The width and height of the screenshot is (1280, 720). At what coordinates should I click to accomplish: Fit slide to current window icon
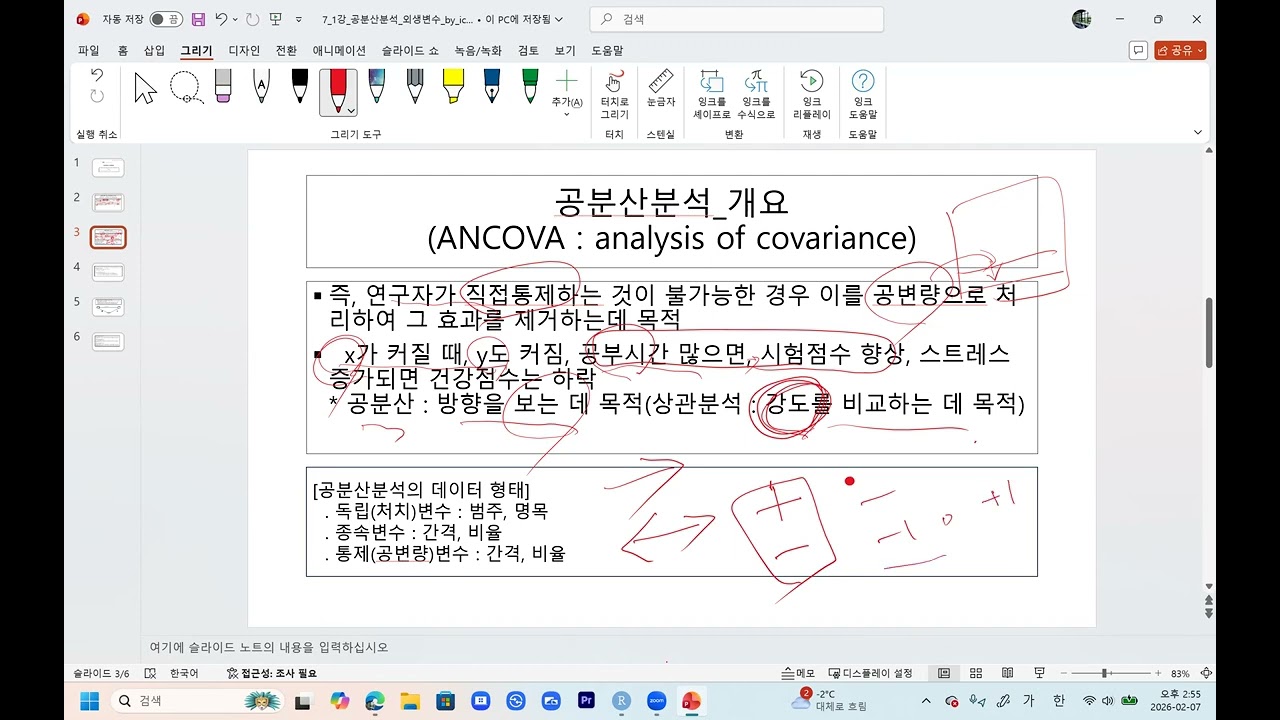coord(1206,673)
